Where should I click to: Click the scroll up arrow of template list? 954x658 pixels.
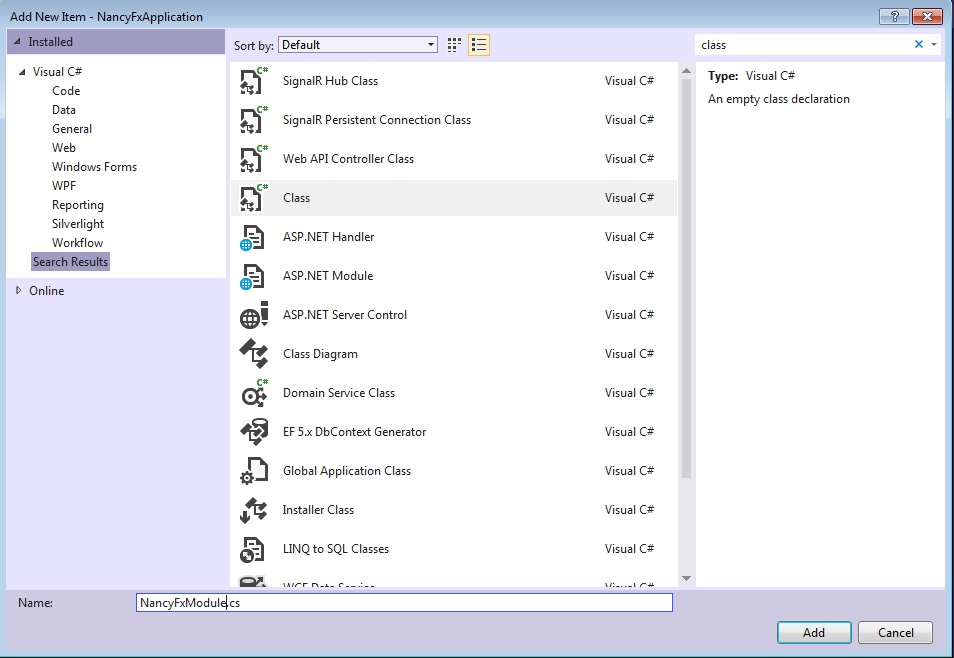coord(686,71)
